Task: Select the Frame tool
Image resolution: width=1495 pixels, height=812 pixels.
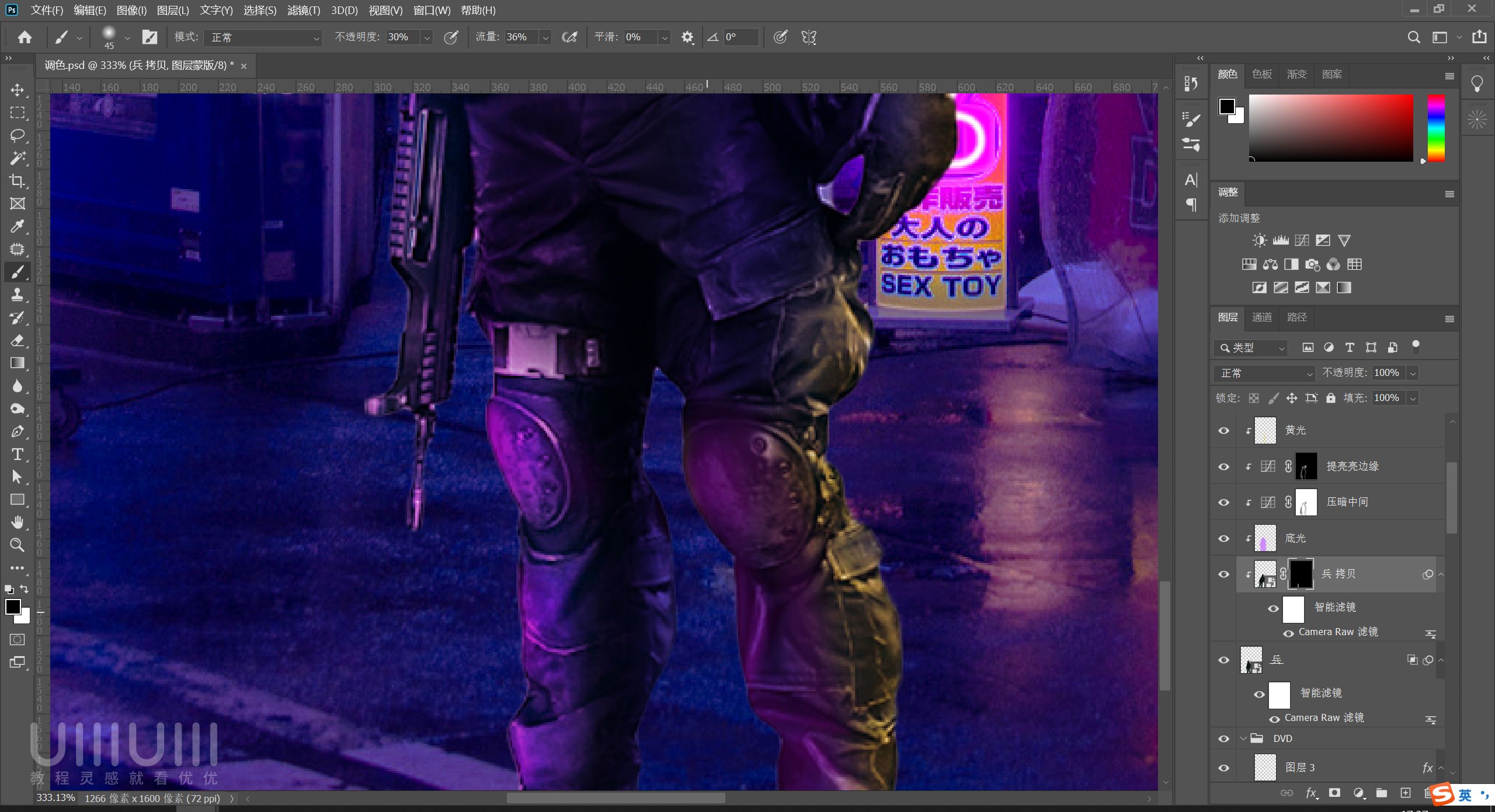Action: pyautogui.click(x=18, y=204)
